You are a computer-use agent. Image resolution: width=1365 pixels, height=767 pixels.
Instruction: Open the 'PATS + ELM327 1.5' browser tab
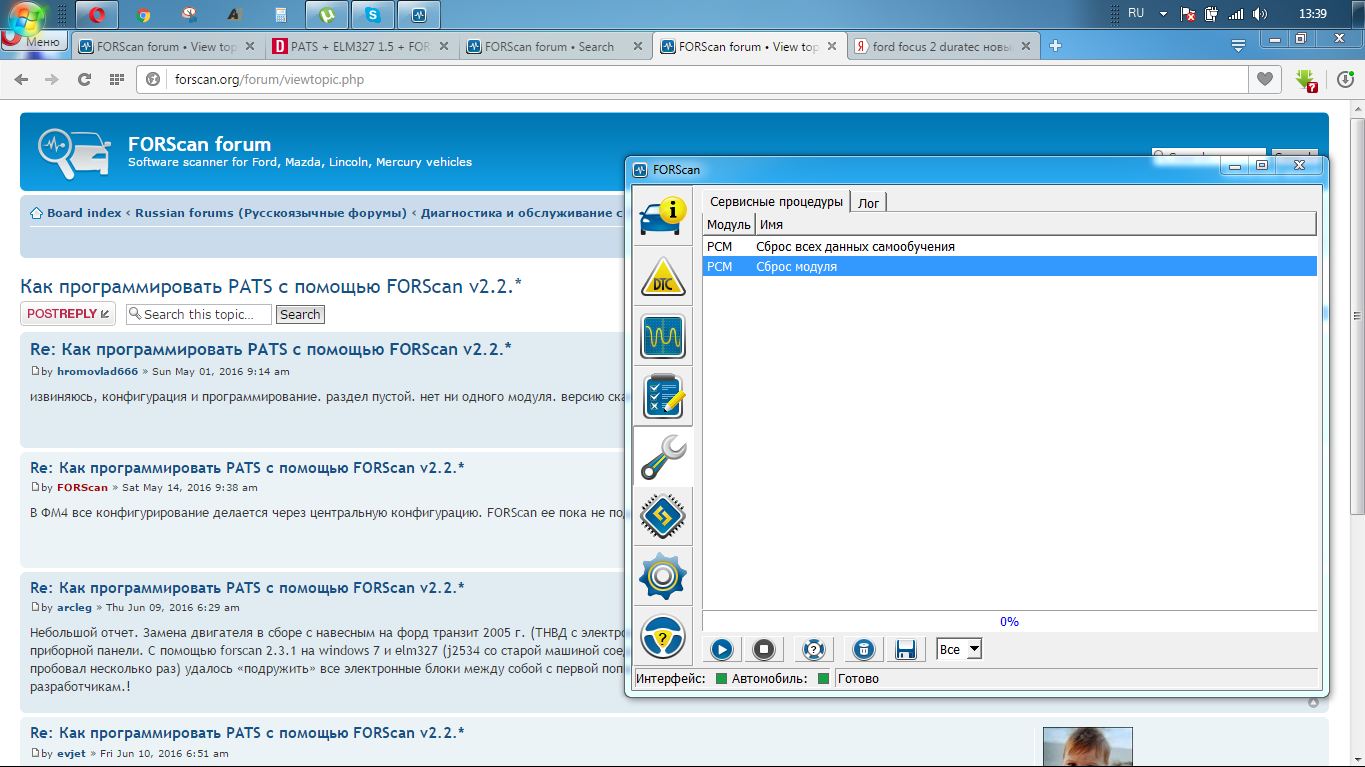point(360,46)
